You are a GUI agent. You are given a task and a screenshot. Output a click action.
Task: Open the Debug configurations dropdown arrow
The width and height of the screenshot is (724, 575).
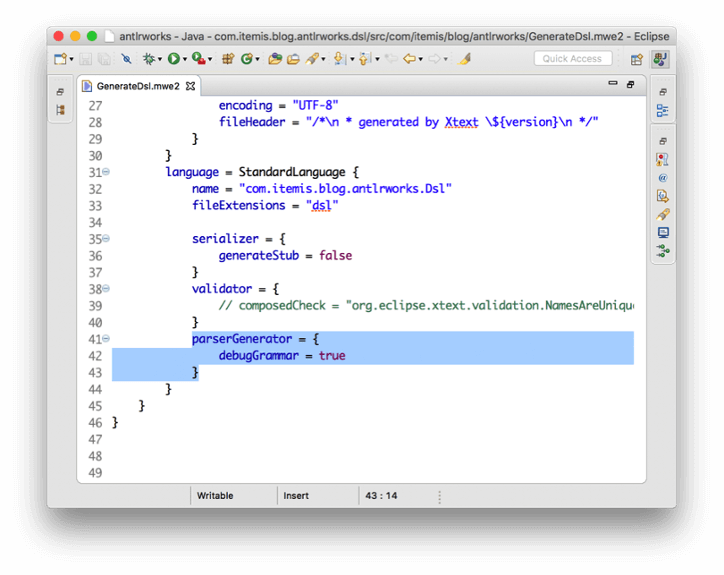(x=160, y=59)
